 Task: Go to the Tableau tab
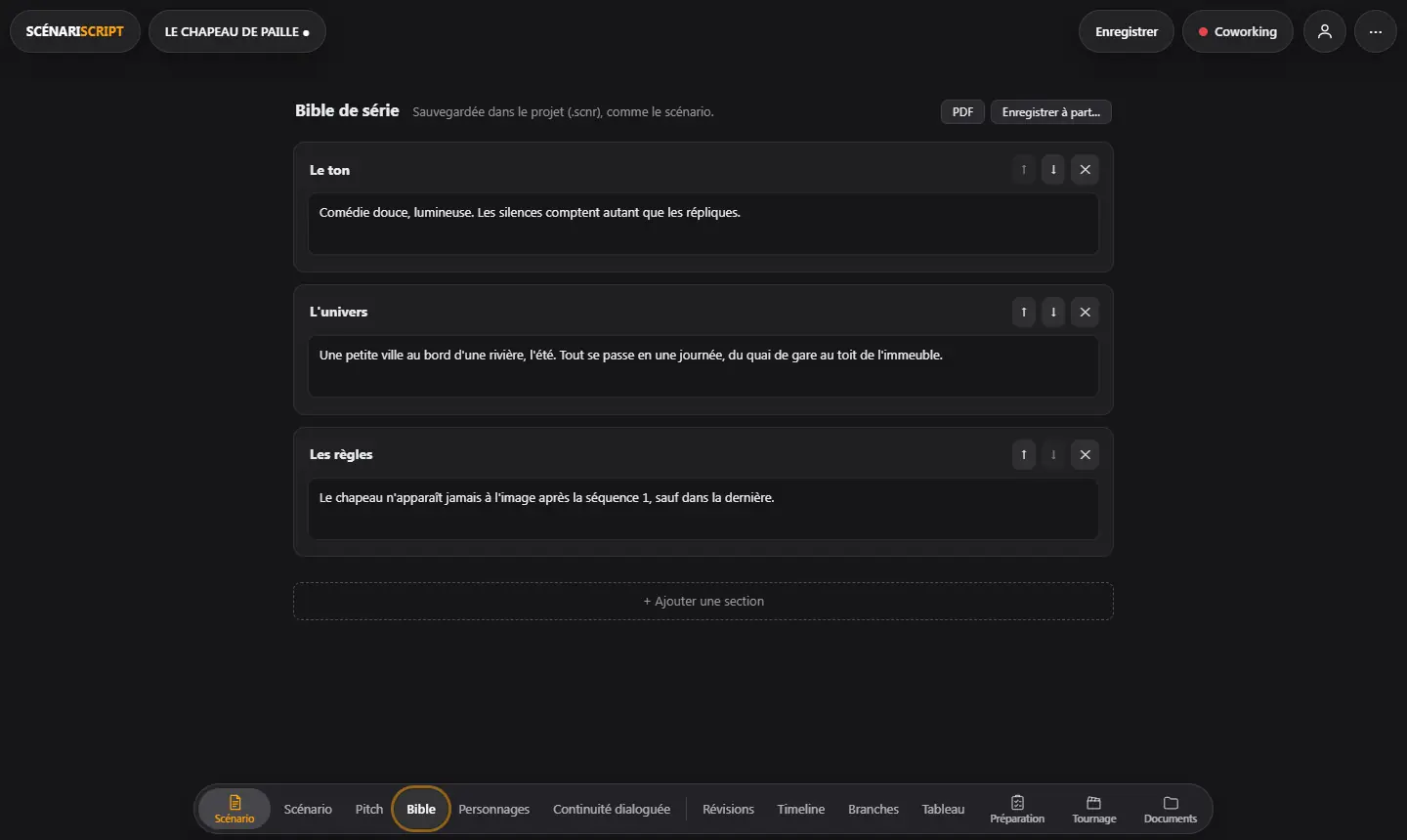(943, 810)
